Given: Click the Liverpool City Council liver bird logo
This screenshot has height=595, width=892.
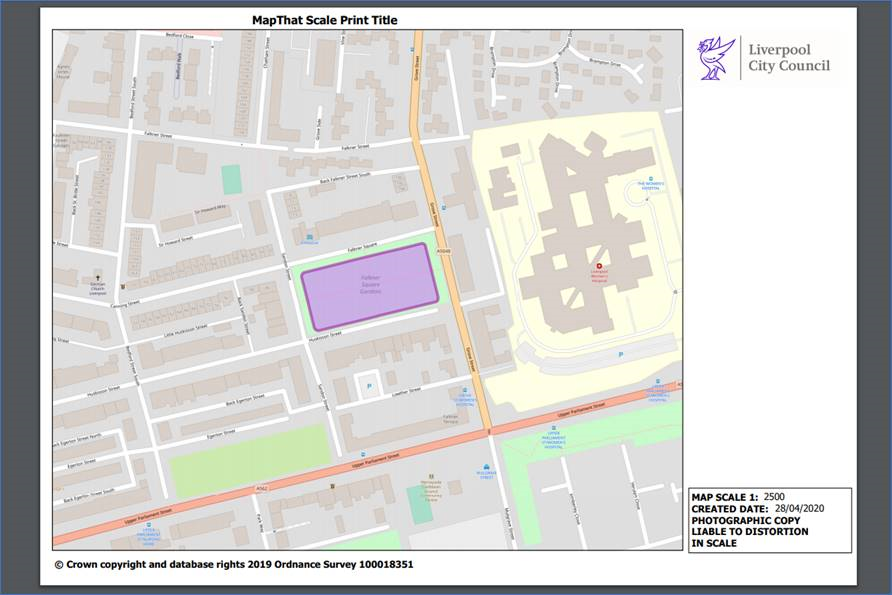Looking at the screenshot, I should (x=716, y=58).
